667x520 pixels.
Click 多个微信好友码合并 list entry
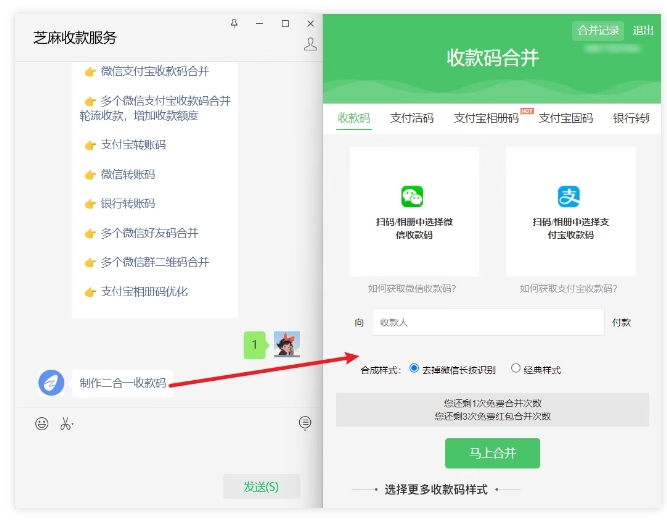[149, 233]
